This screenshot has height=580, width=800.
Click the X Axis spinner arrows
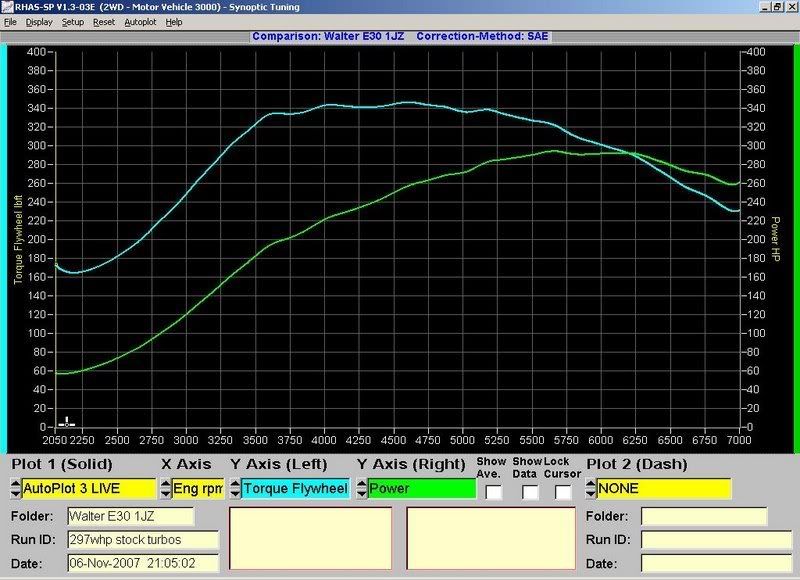tap(166, 489)
